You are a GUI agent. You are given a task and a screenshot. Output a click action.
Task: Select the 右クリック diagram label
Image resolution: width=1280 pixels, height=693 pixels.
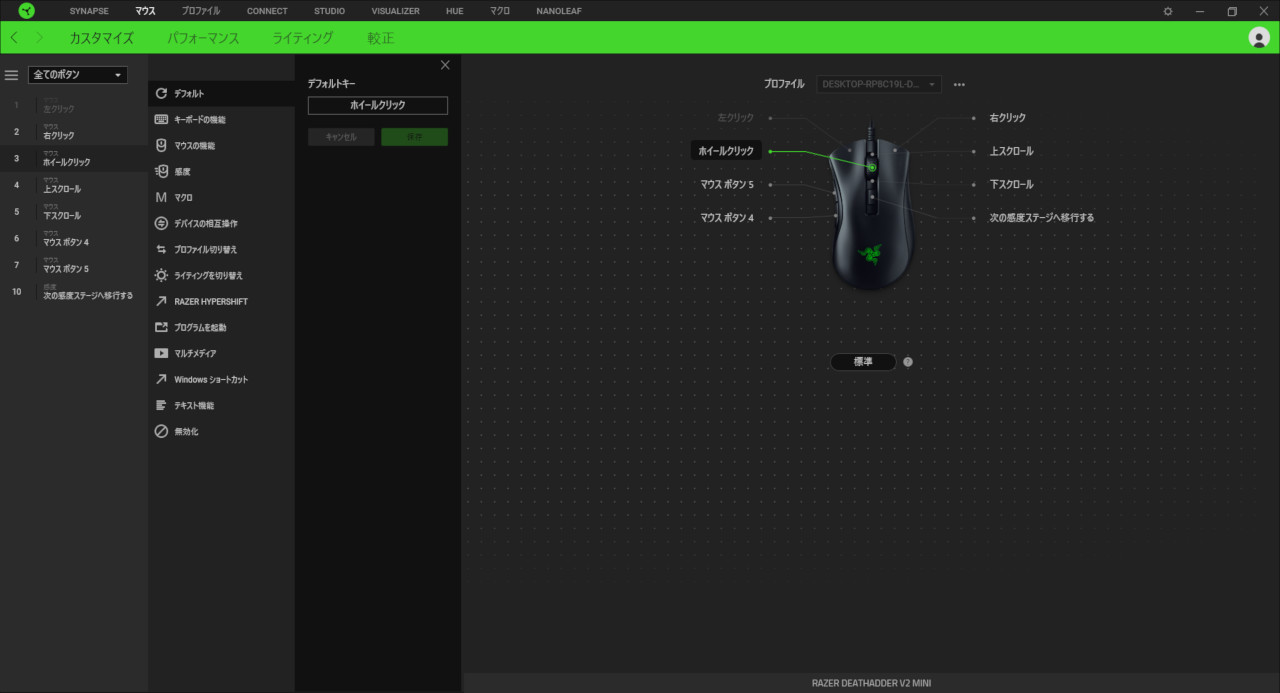(1008, 118)
